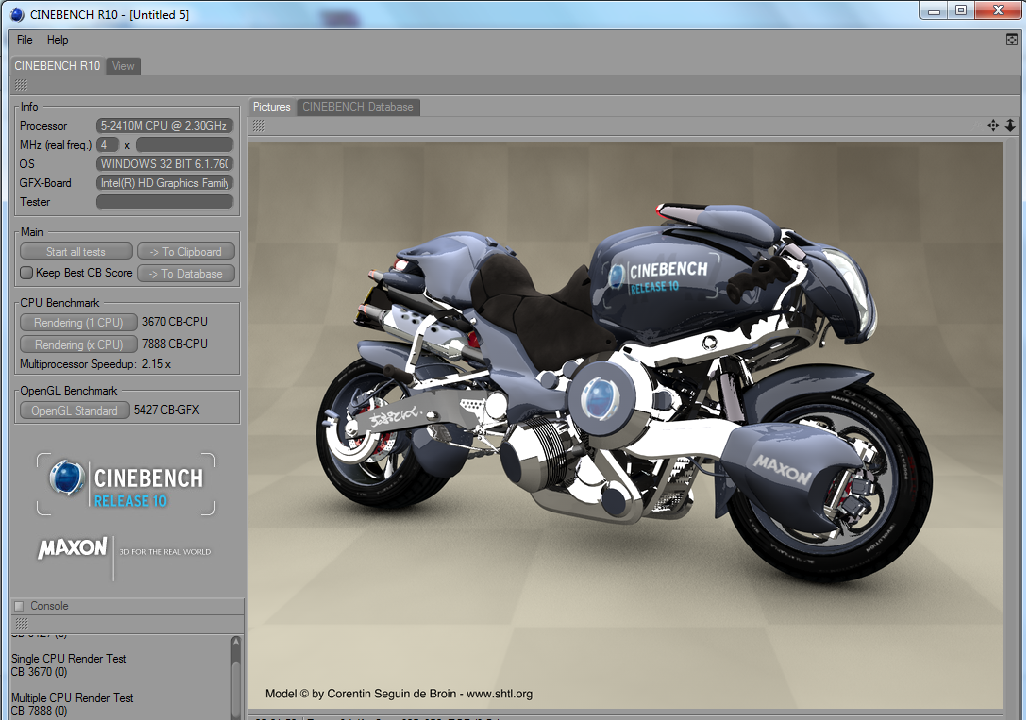The height and width of the screenshot is (720, 1026).
Task: Click the move view cross-arrows icon
Action: tap(993, 126)
